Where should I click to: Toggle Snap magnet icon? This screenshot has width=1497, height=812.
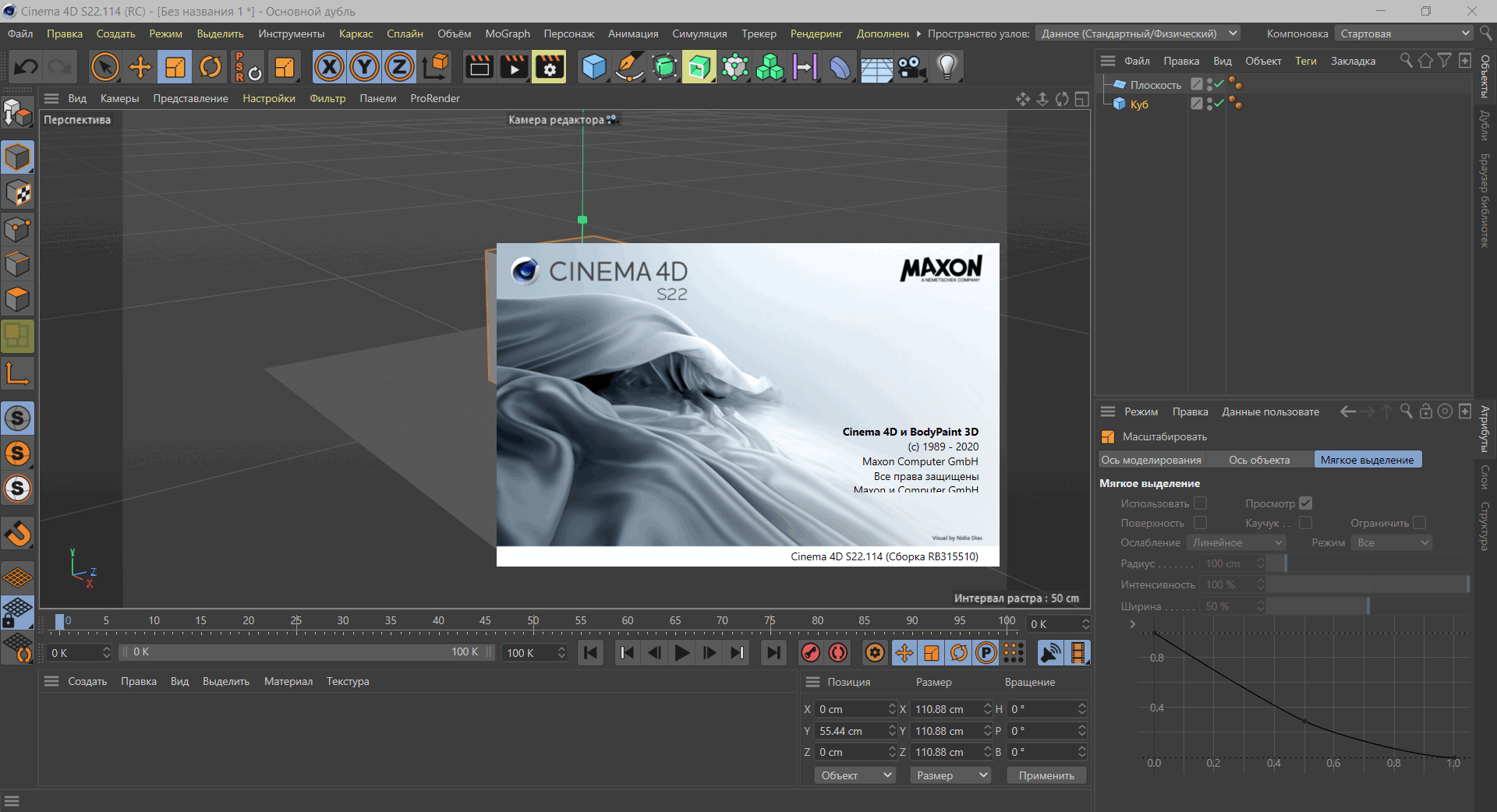pos(17,535)
